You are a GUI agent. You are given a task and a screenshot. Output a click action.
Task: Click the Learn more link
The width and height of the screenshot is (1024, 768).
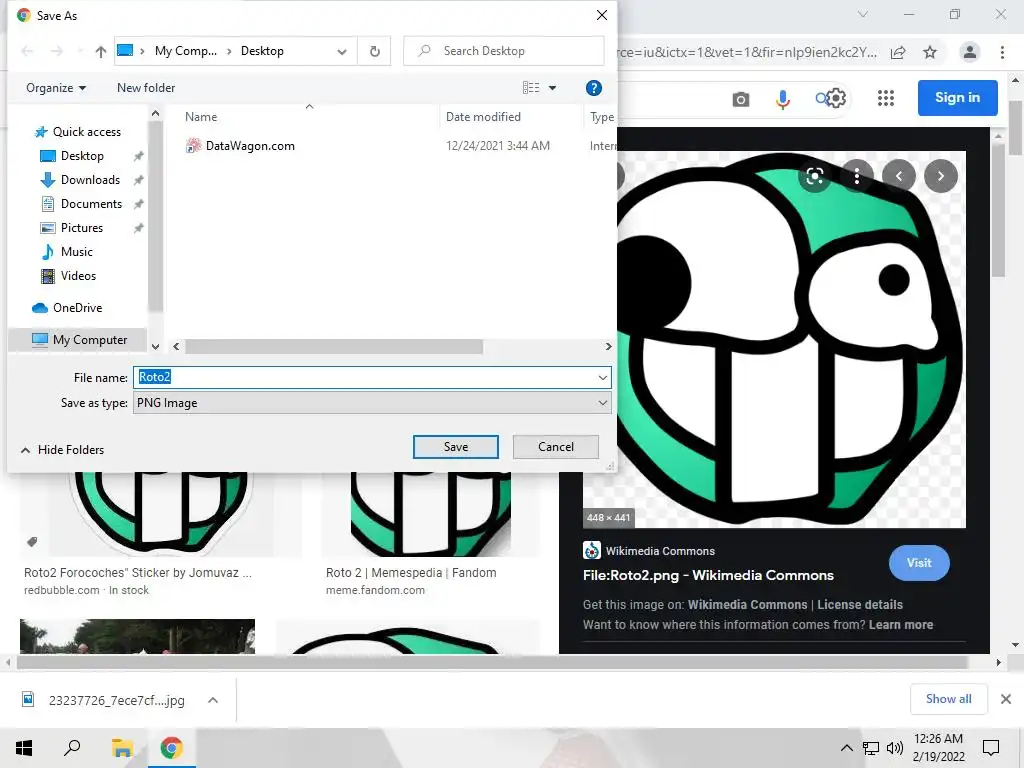(x=901, y=625)
